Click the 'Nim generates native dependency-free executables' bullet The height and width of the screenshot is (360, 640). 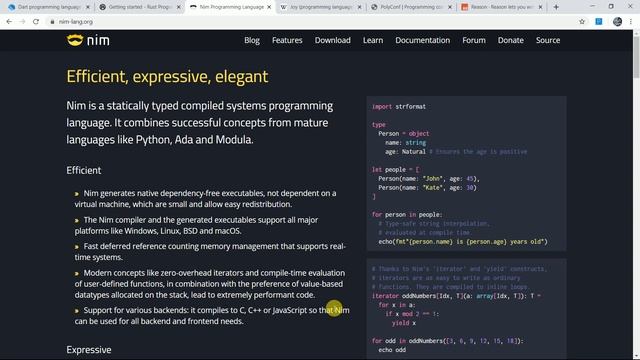(x=205, y=198)
